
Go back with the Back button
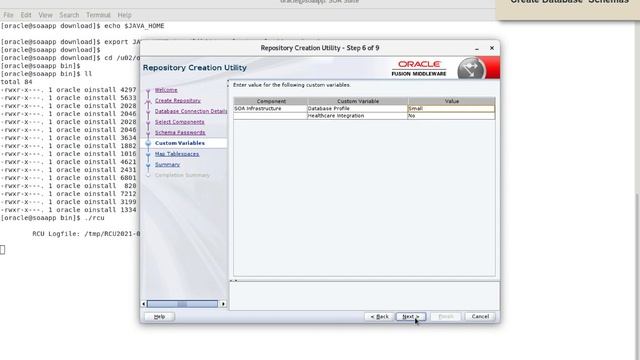click(380, 316)
